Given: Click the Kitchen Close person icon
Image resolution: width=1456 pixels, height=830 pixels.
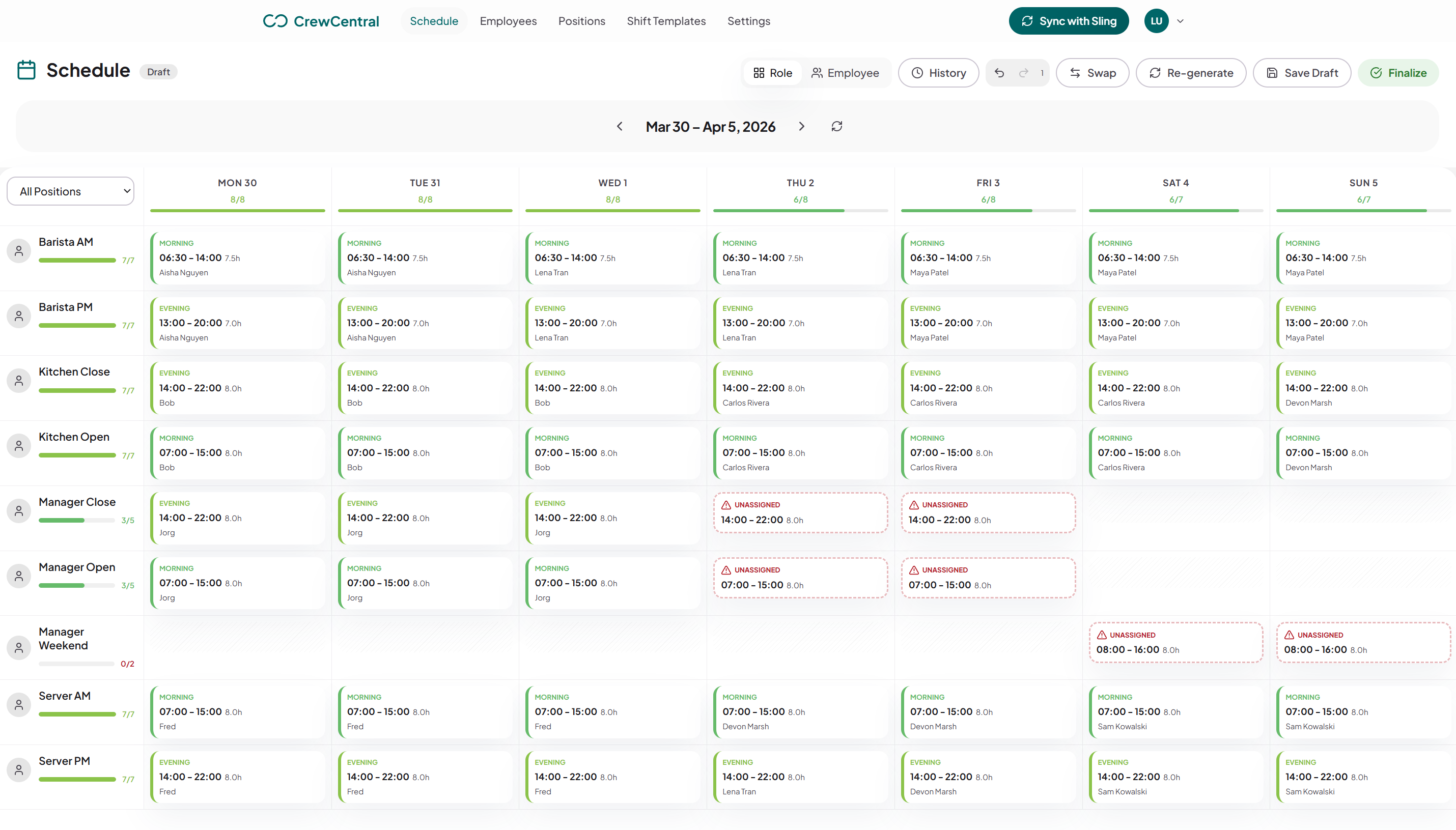Looking at the screenshot, I should [19, 380].
